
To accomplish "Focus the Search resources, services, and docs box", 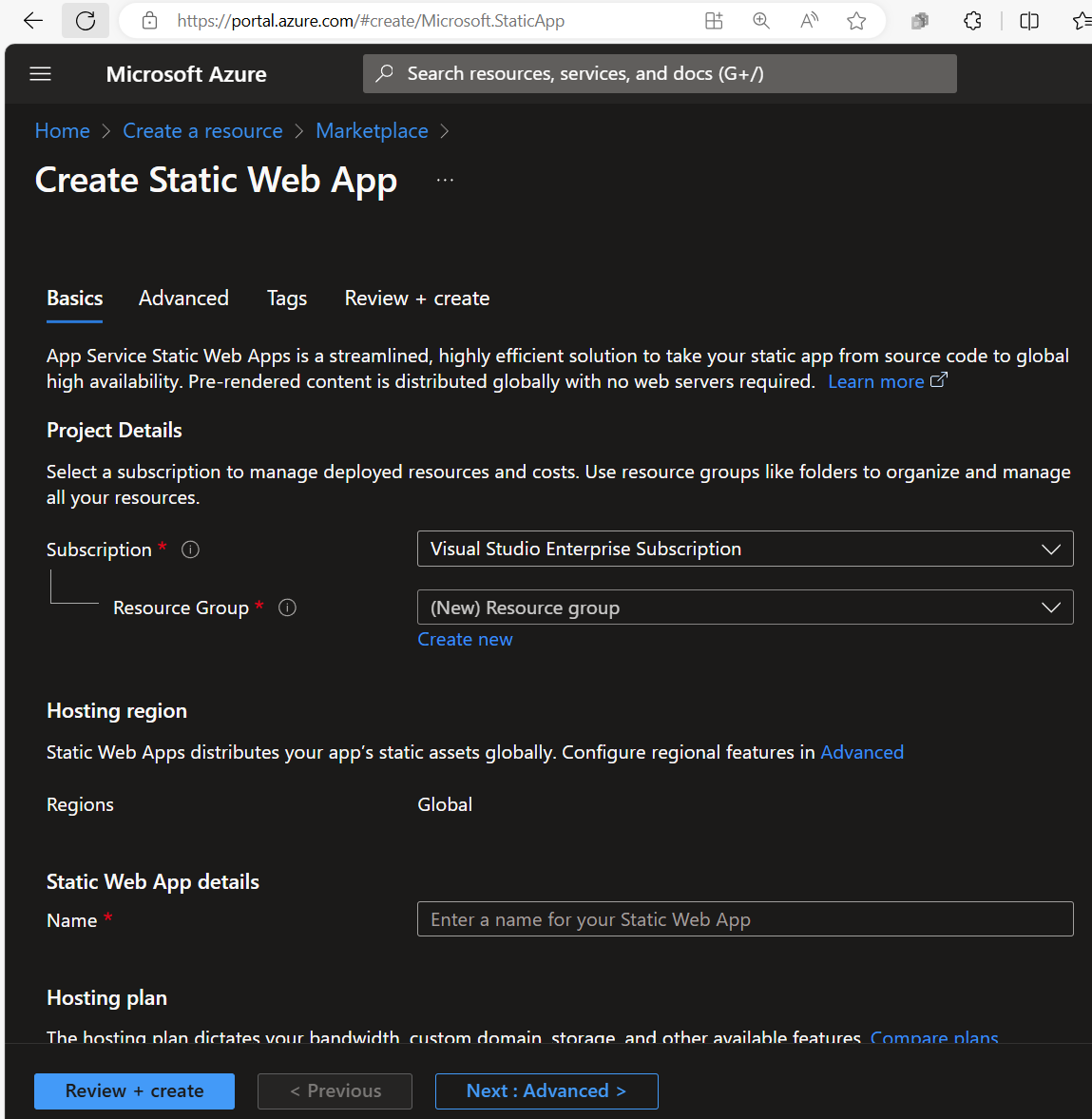I will pos(660,73).
